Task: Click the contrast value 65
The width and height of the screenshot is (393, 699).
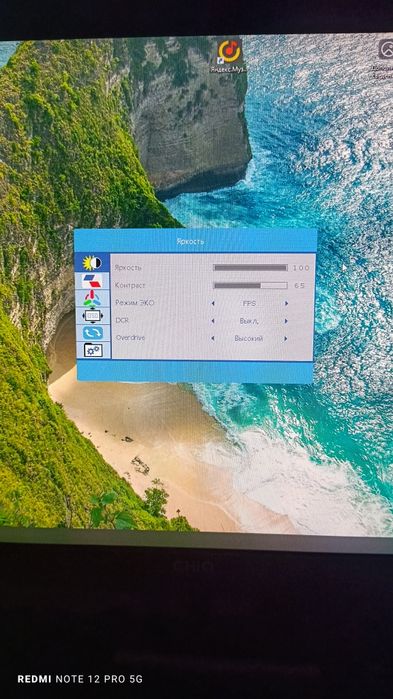Action: (299, 286)
